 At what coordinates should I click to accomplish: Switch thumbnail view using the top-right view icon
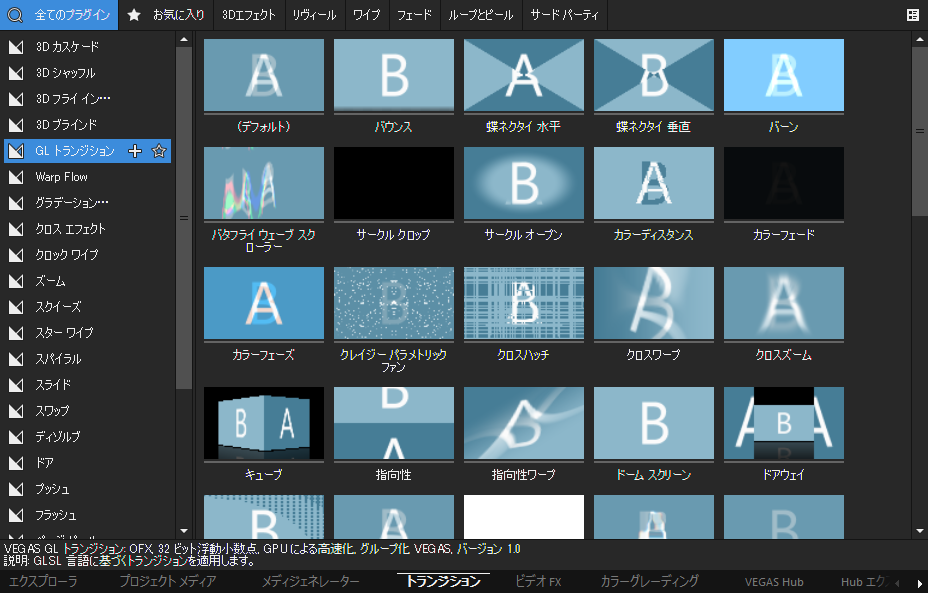(912, 15)
